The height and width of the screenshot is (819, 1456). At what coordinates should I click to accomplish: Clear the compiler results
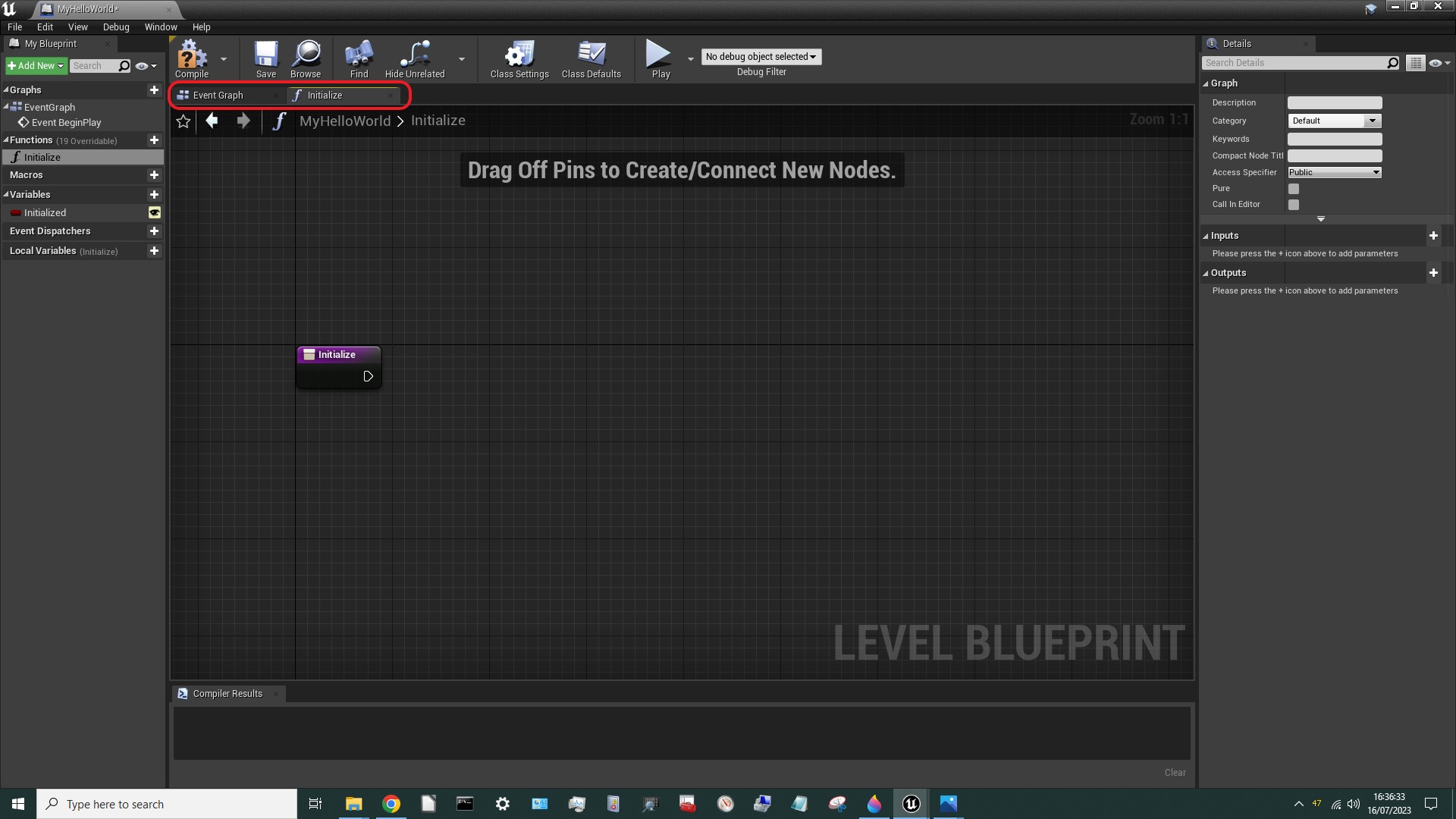tap(1175, 773)
